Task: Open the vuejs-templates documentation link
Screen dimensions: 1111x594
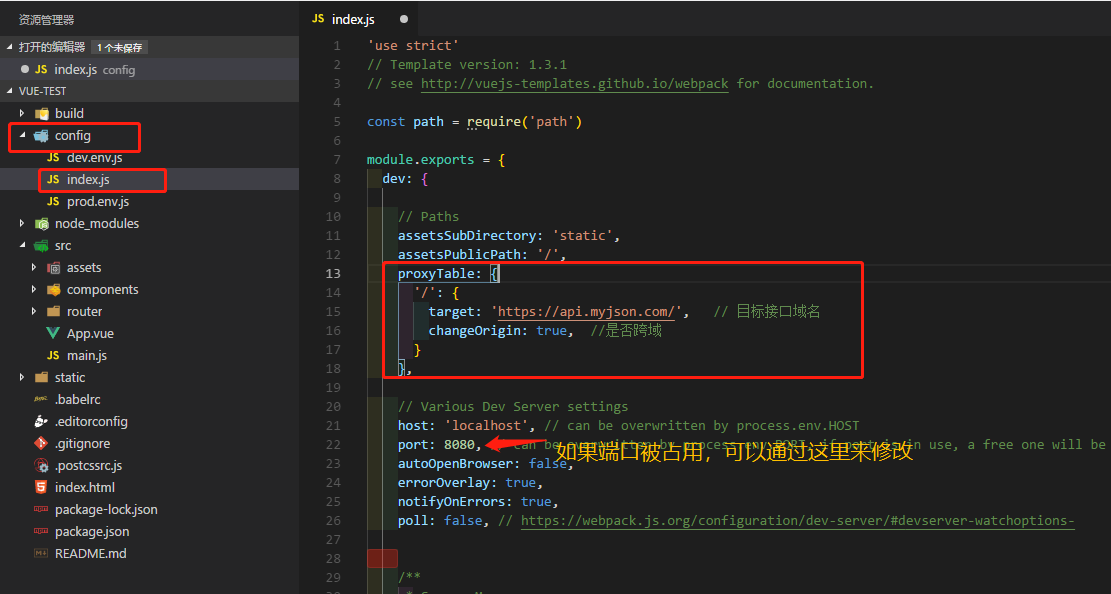Action: pos(574,84)
